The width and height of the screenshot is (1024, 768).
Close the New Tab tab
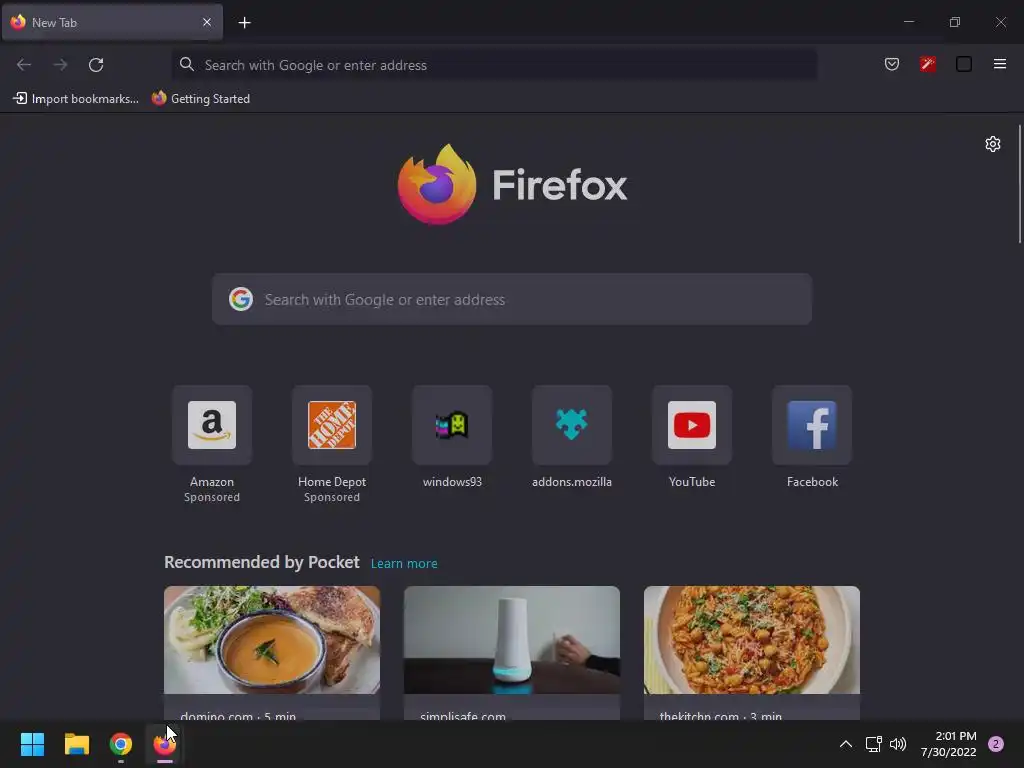click(207, 22)
